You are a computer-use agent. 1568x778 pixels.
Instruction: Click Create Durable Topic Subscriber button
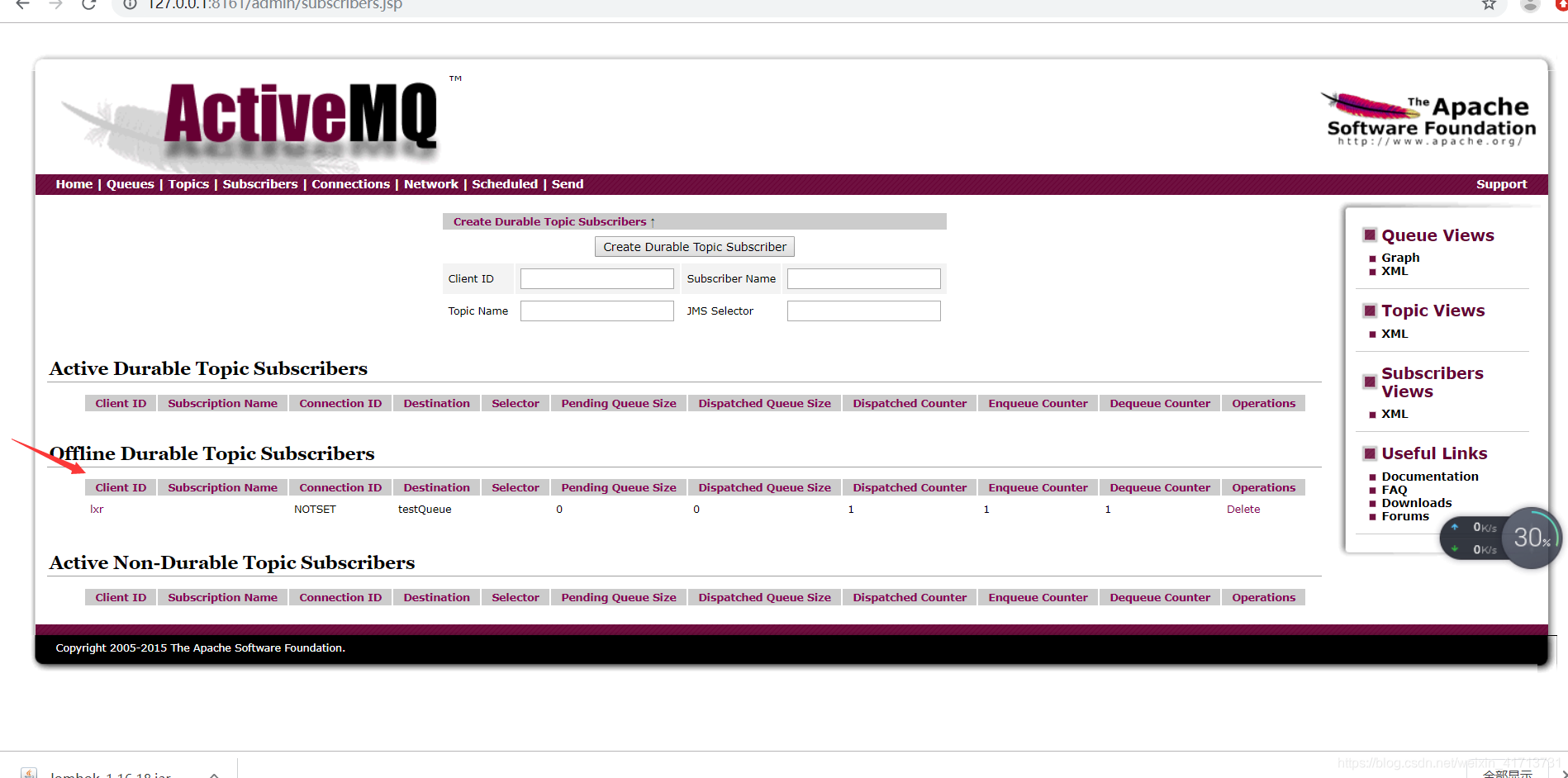pos(695,247)
